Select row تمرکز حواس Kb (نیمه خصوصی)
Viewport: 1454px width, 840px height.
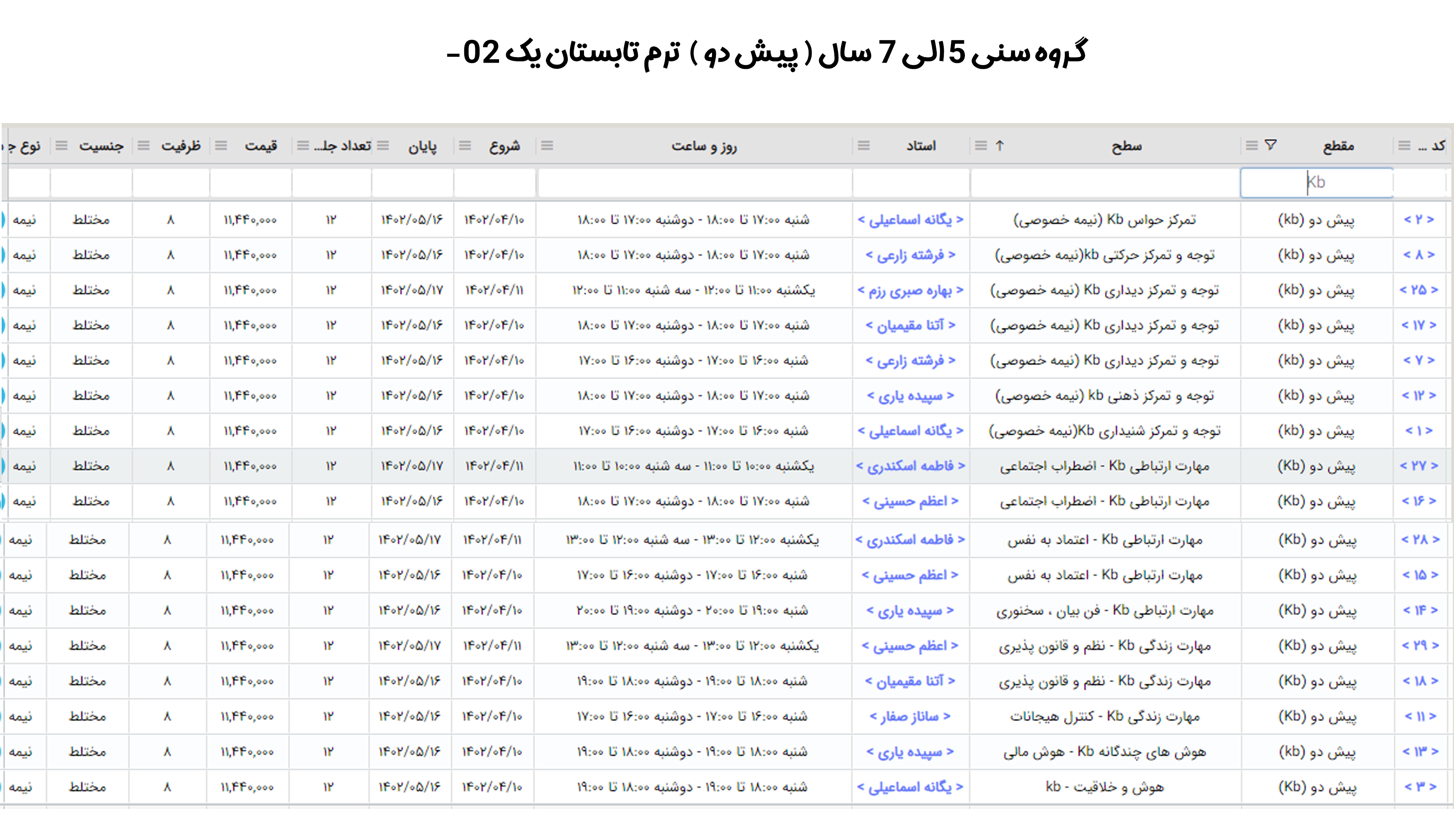pos(1104,220)
